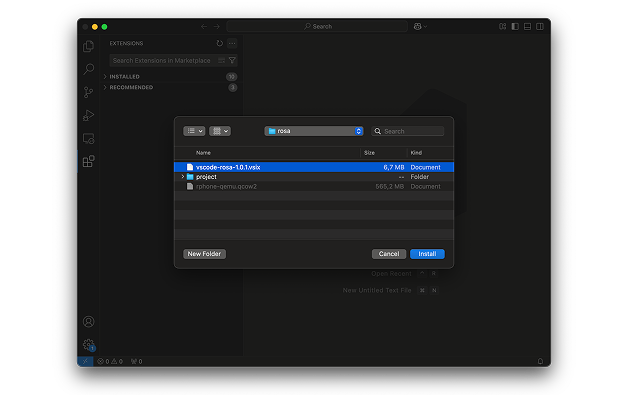Click the Install button

[427, 254]
